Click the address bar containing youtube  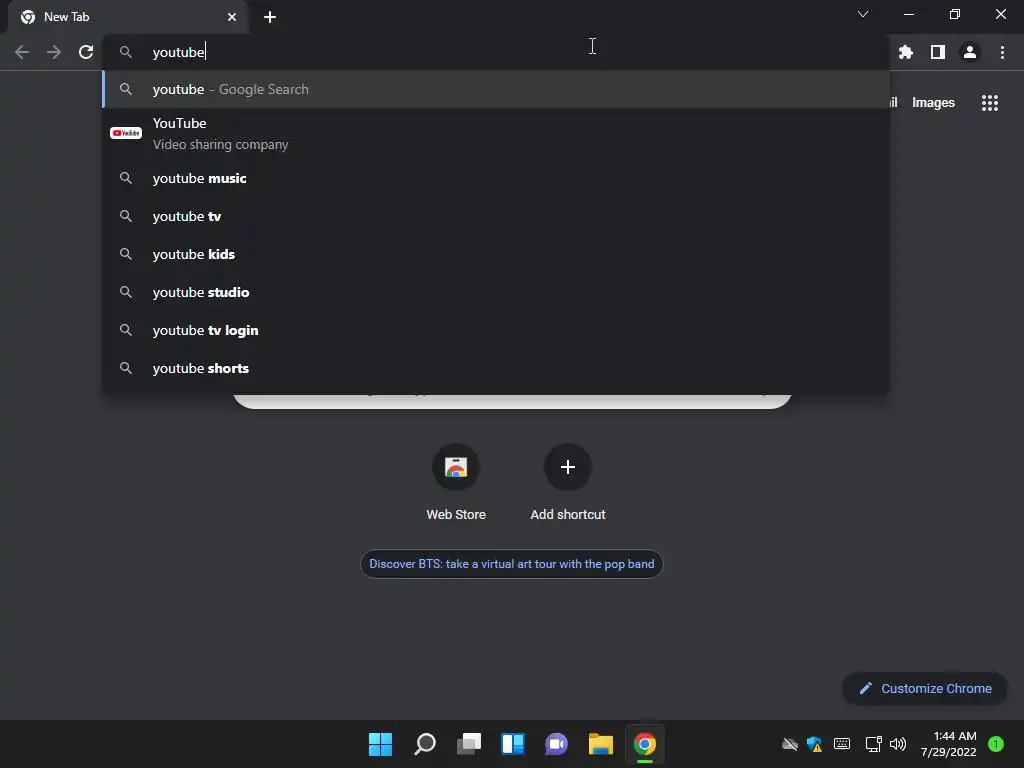click(496, 52)
